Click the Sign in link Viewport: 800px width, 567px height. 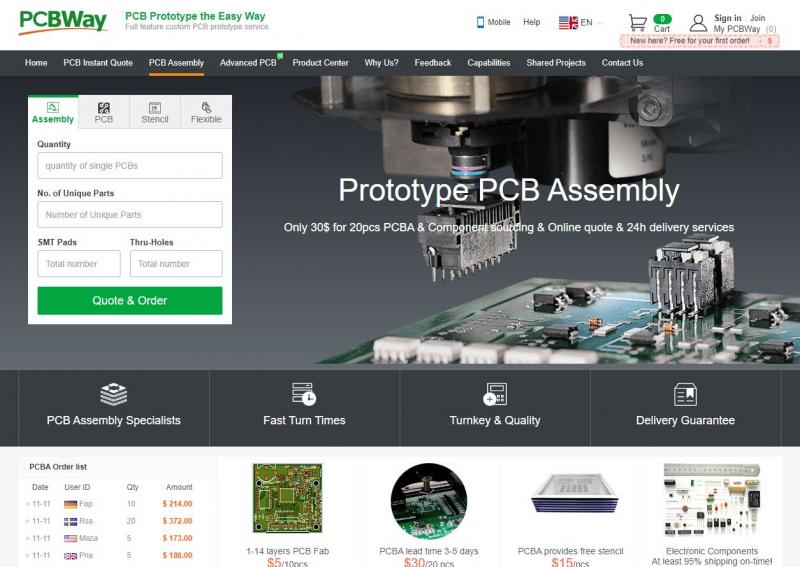click(x=727, y=18)
